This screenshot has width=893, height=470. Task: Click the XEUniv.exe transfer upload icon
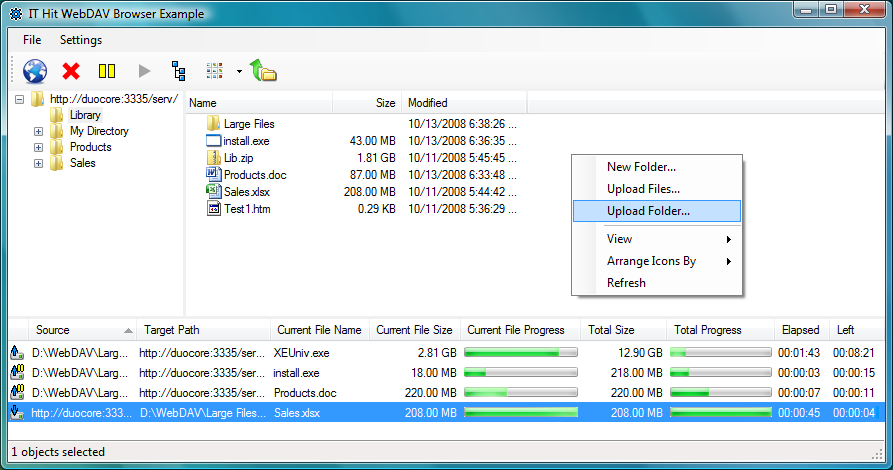point(17,353)
